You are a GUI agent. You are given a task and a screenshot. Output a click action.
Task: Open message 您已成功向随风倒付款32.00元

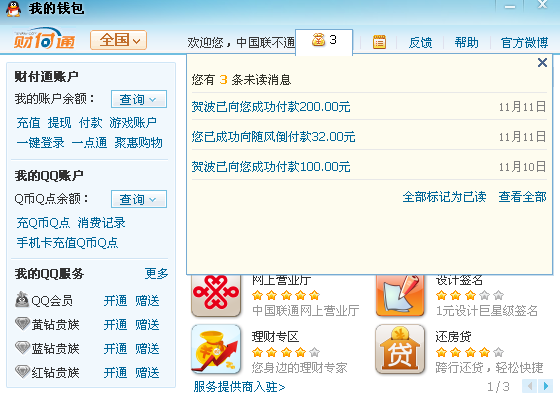click(273, 136)
